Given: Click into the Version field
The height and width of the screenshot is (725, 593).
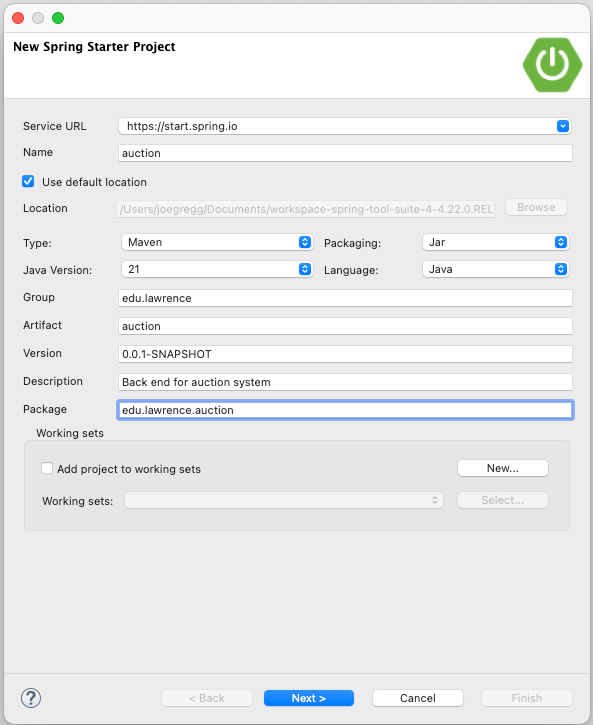Looking at the screenshot, I should (x=345, y=354).
